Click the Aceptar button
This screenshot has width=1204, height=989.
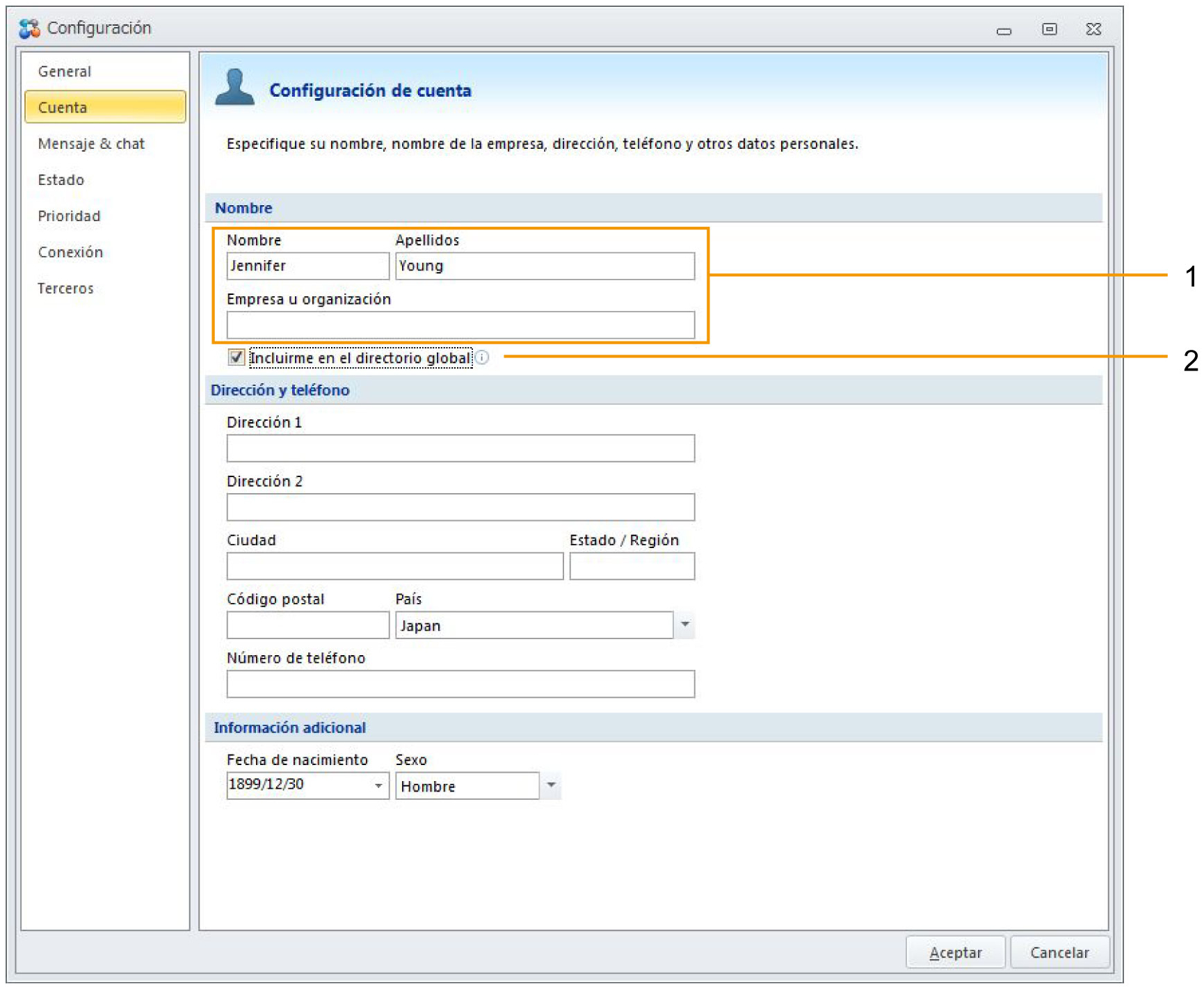(x=955, y=952)
